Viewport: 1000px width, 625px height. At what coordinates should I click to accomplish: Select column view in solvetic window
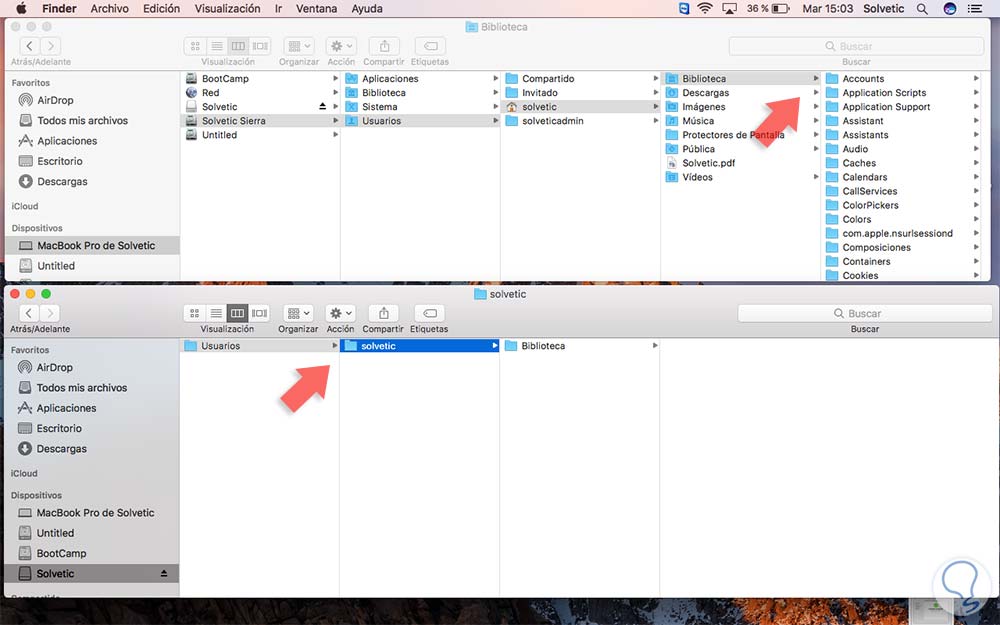pyautogui.click(x=237, y=313)
